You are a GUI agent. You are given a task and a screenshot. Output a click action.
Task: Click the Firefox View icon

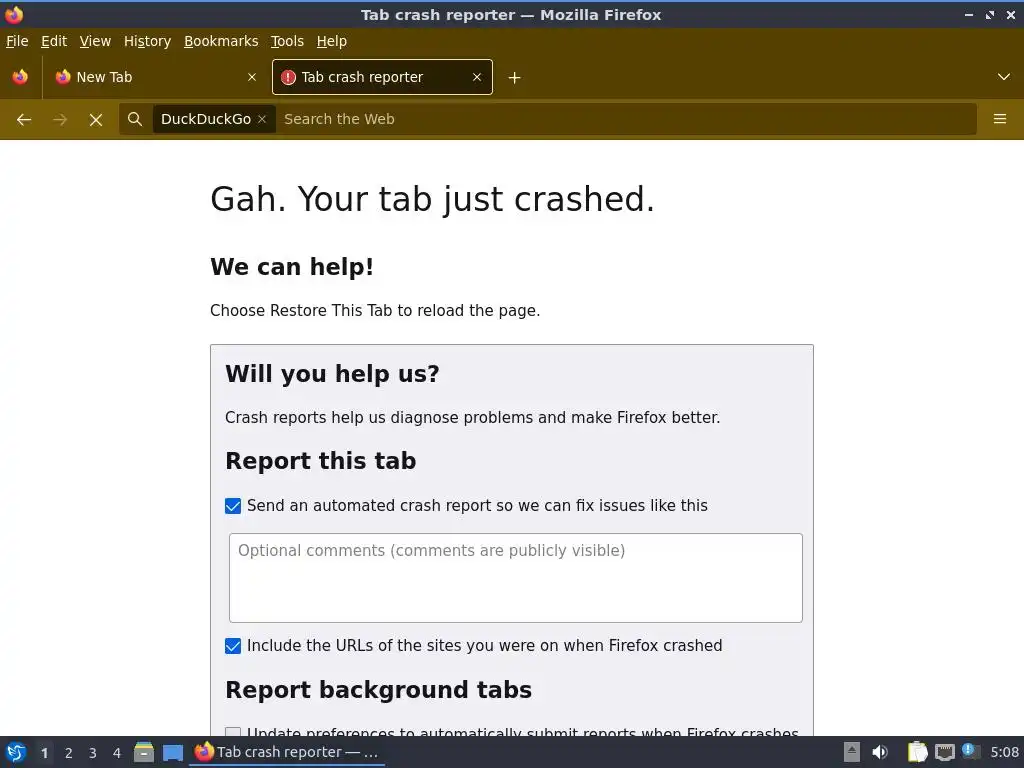pos(20,77)
